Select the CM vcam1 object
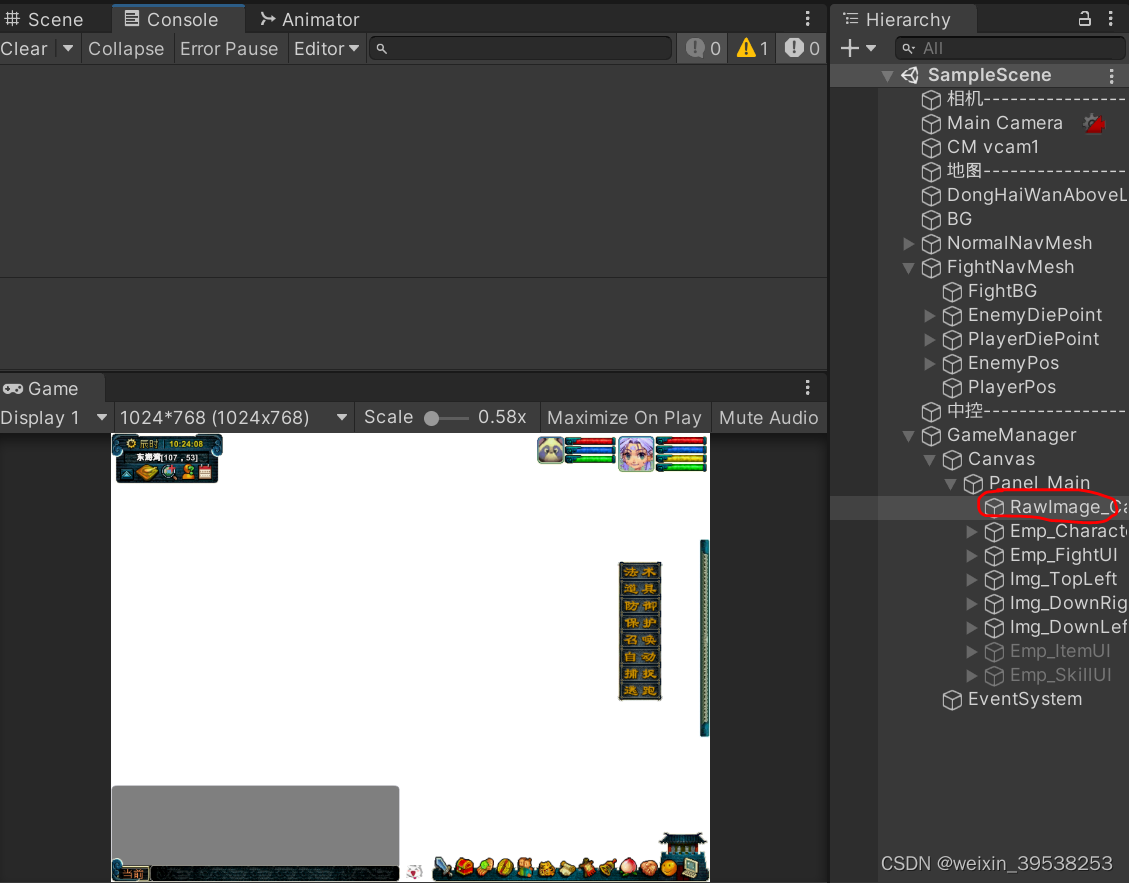 pyautogui.click(x=981, y=147)
